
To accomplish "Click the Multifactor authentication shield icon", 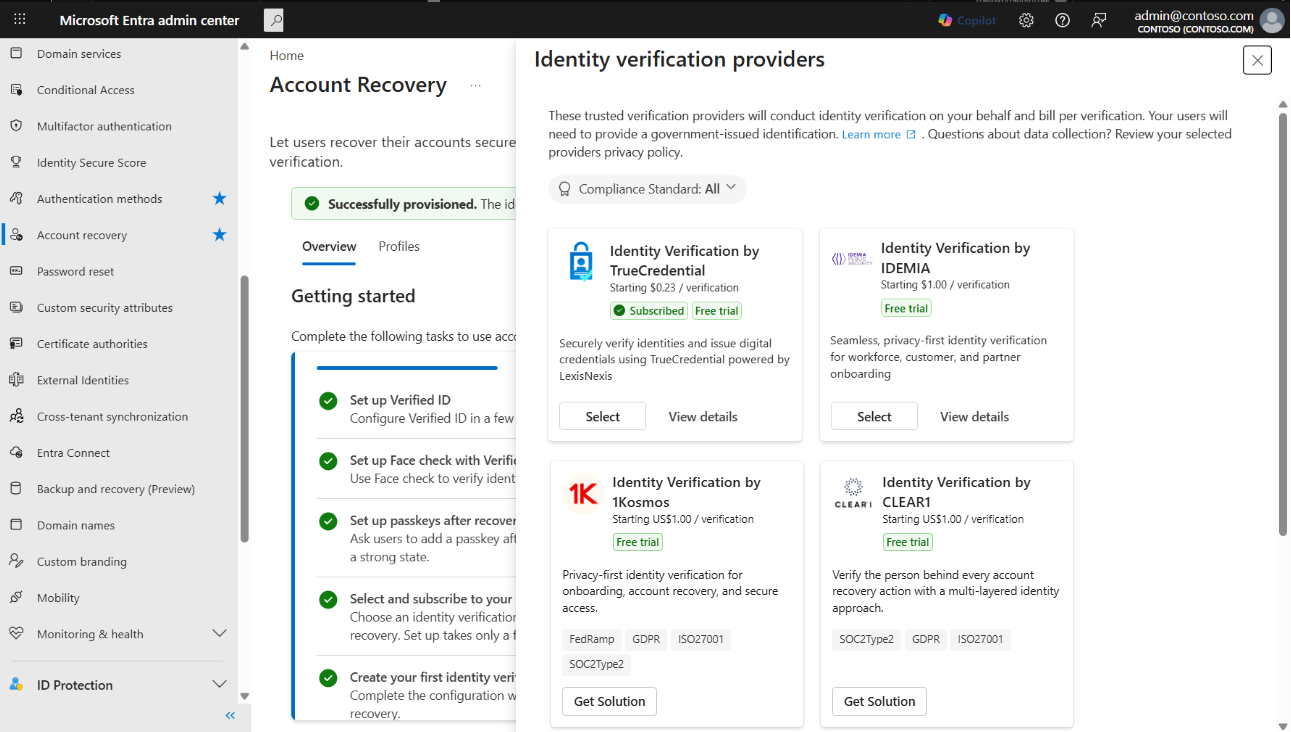I will (x=16, y=126).
